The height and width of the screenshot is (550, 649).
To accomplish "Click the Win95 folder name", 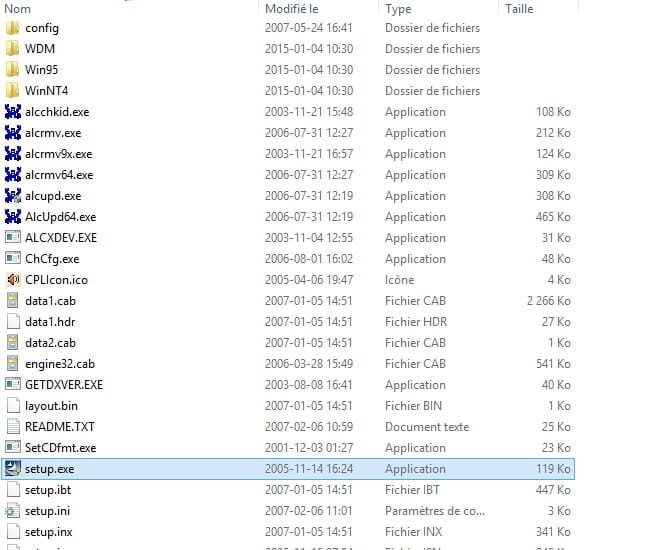I will tap(41, 70).
